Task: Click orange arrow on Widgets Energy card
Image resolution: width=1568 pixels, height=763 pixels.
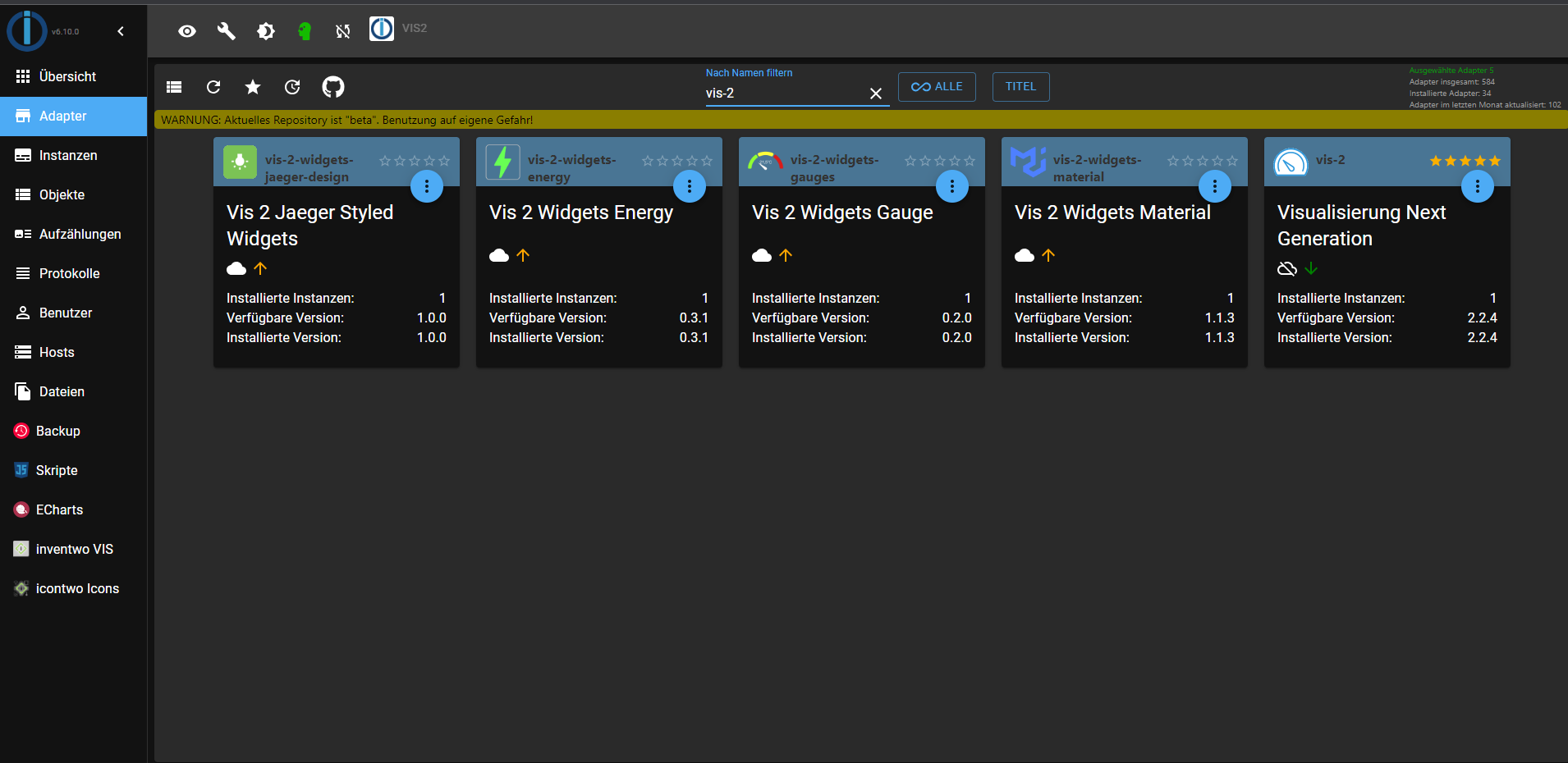Action: (x=523, y=255)
